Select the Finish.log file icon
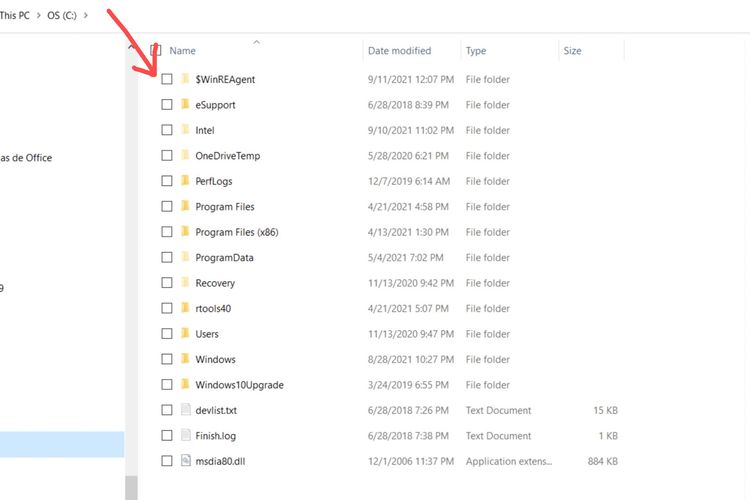The height and width of the screenshot is (500, 750). click(185, 436)
